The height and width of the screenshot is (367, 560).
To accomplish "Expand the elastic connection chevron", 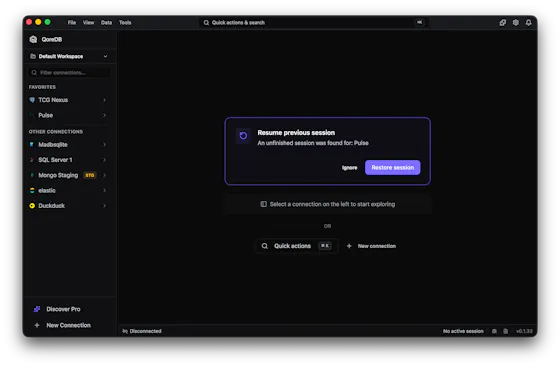I will pyautogui.click(x=105, y=191).
